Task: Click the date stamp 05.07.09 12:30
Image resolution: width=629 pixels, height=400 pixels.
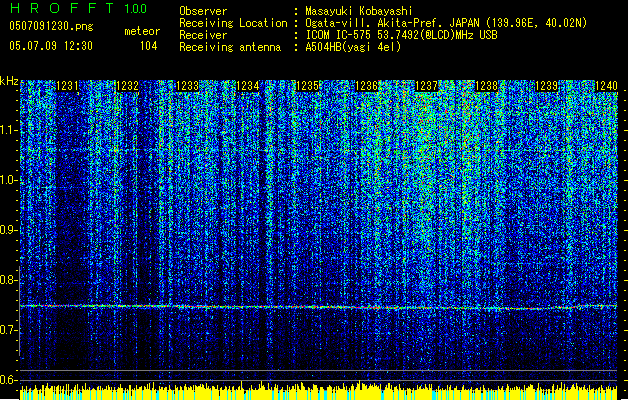Action: [51, 46]
